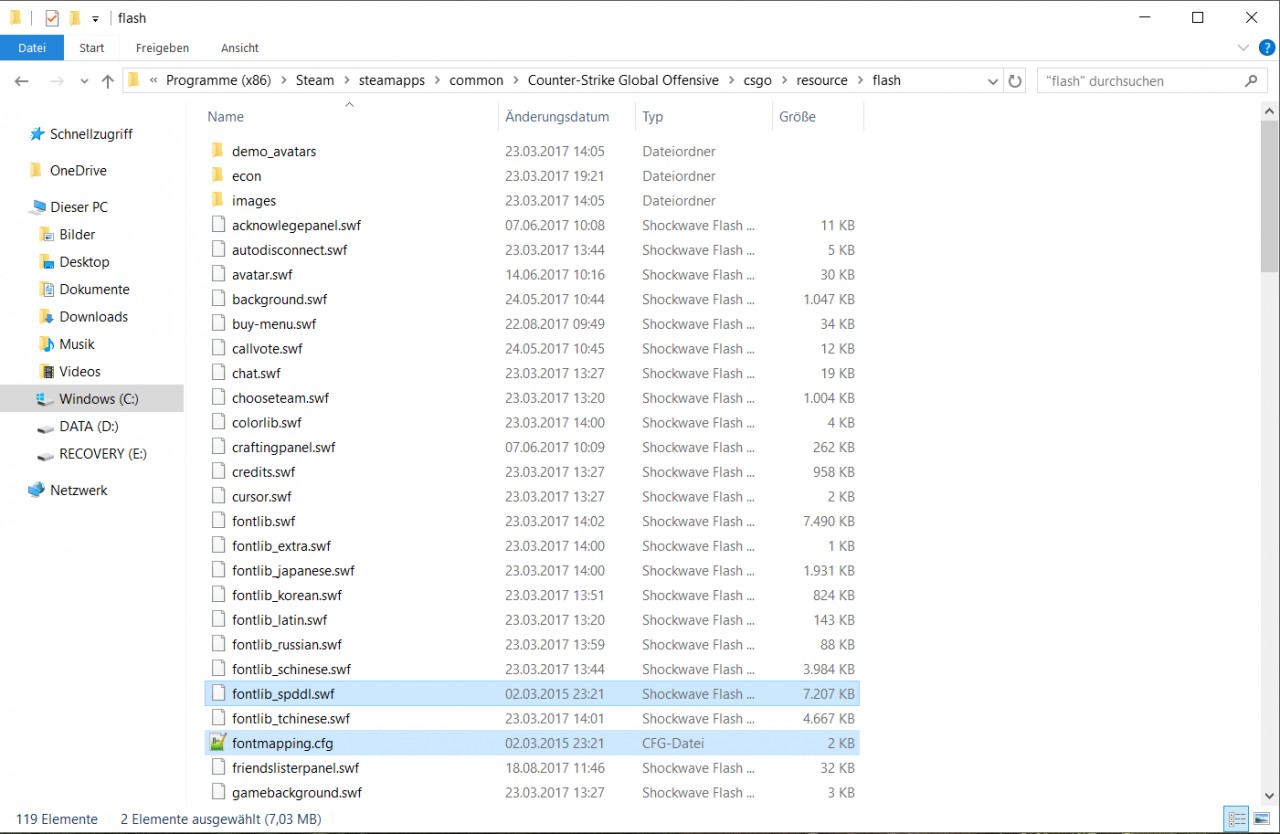Select the file buy-menu.swf

pos(274,324)
